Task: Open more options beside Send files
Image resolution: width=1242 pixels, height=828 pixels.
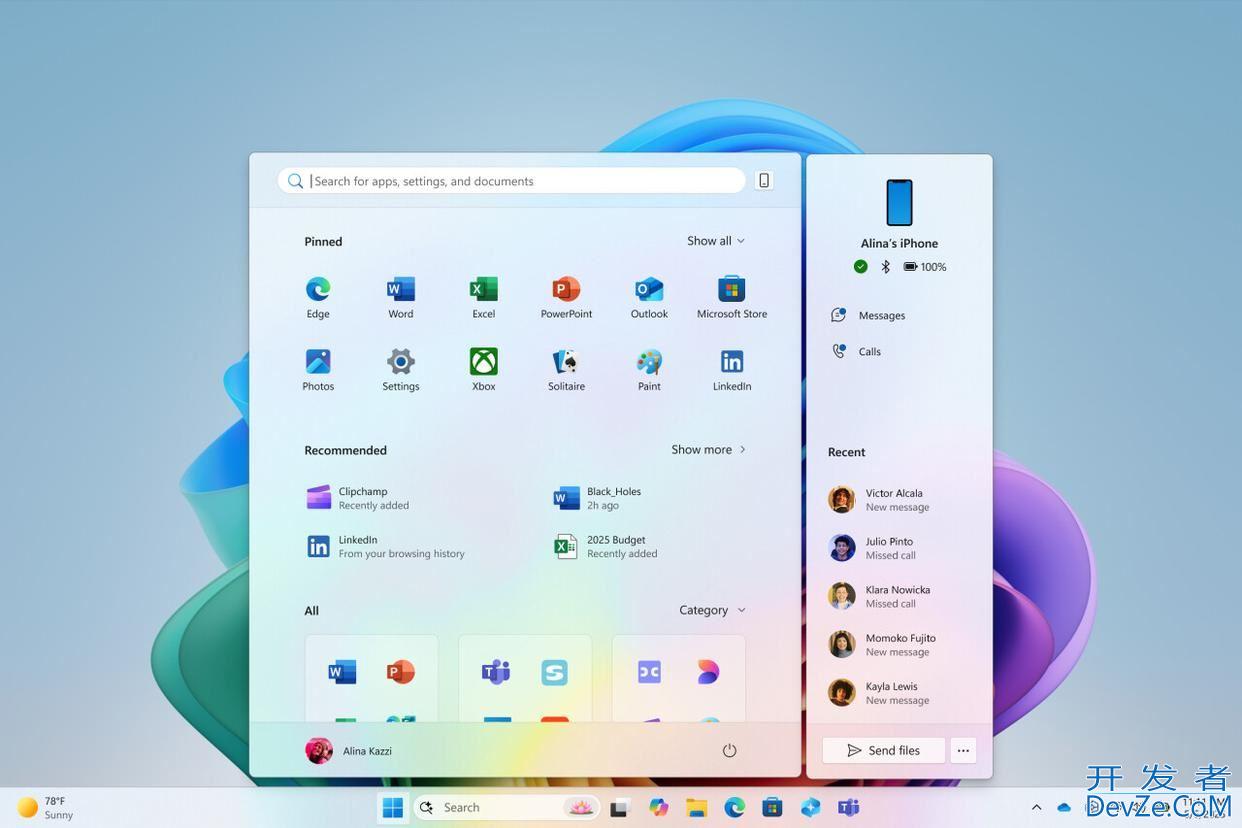Action: pos(963,751)
